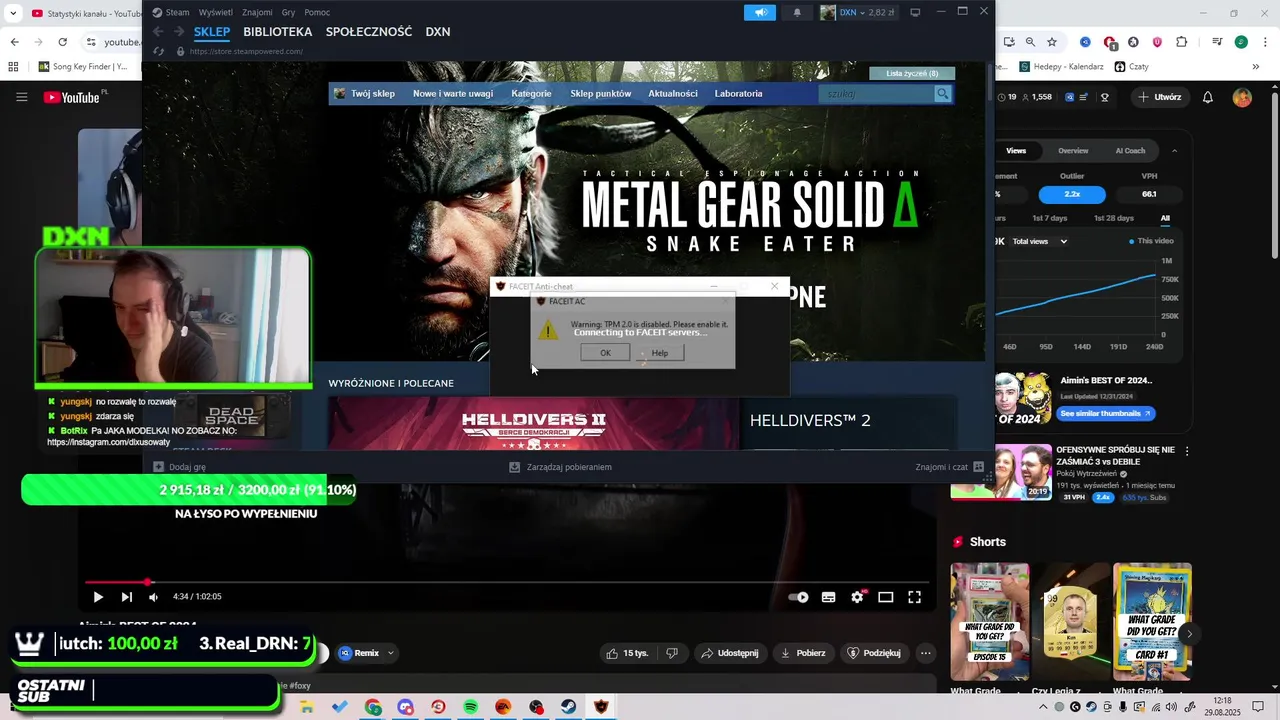Open FACEIT app from the taskbar
Image resolution: width=1280 pixels, height=720 pixels.
(601, 707)
